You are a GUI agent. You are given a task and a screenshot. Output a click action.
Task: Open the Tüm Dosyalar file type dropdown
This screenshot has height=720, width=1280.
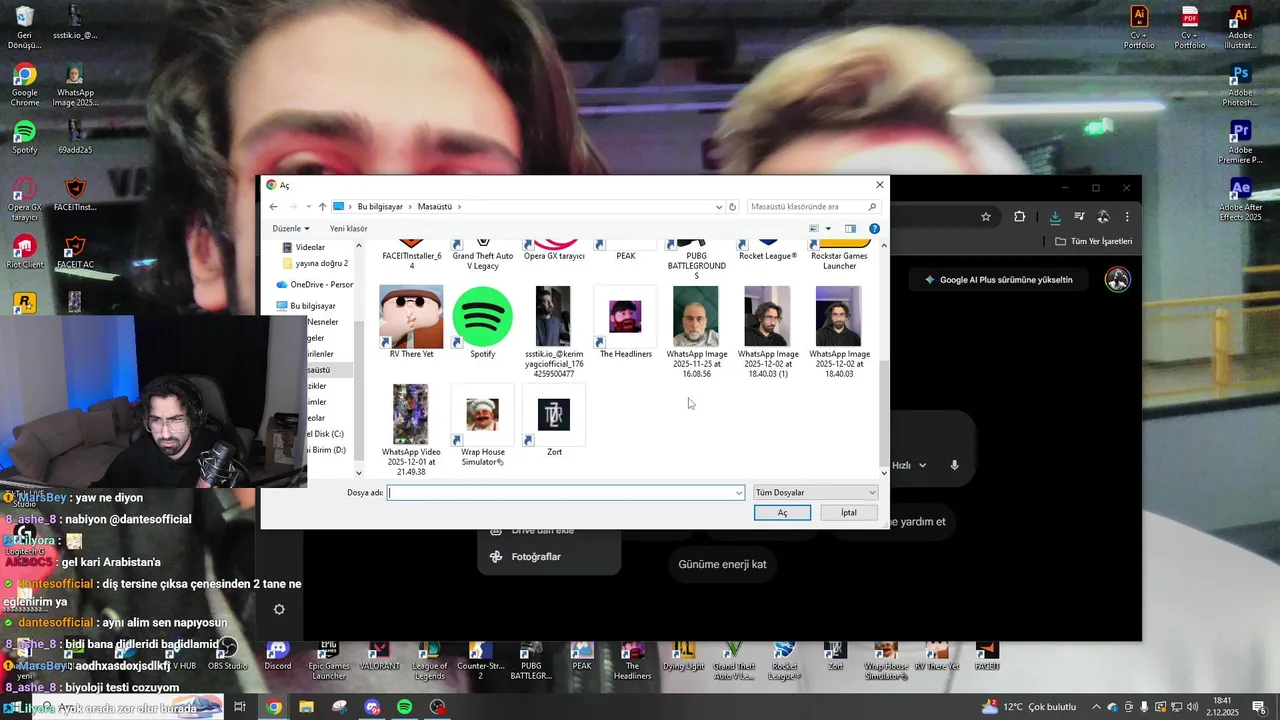click(816, 493)
